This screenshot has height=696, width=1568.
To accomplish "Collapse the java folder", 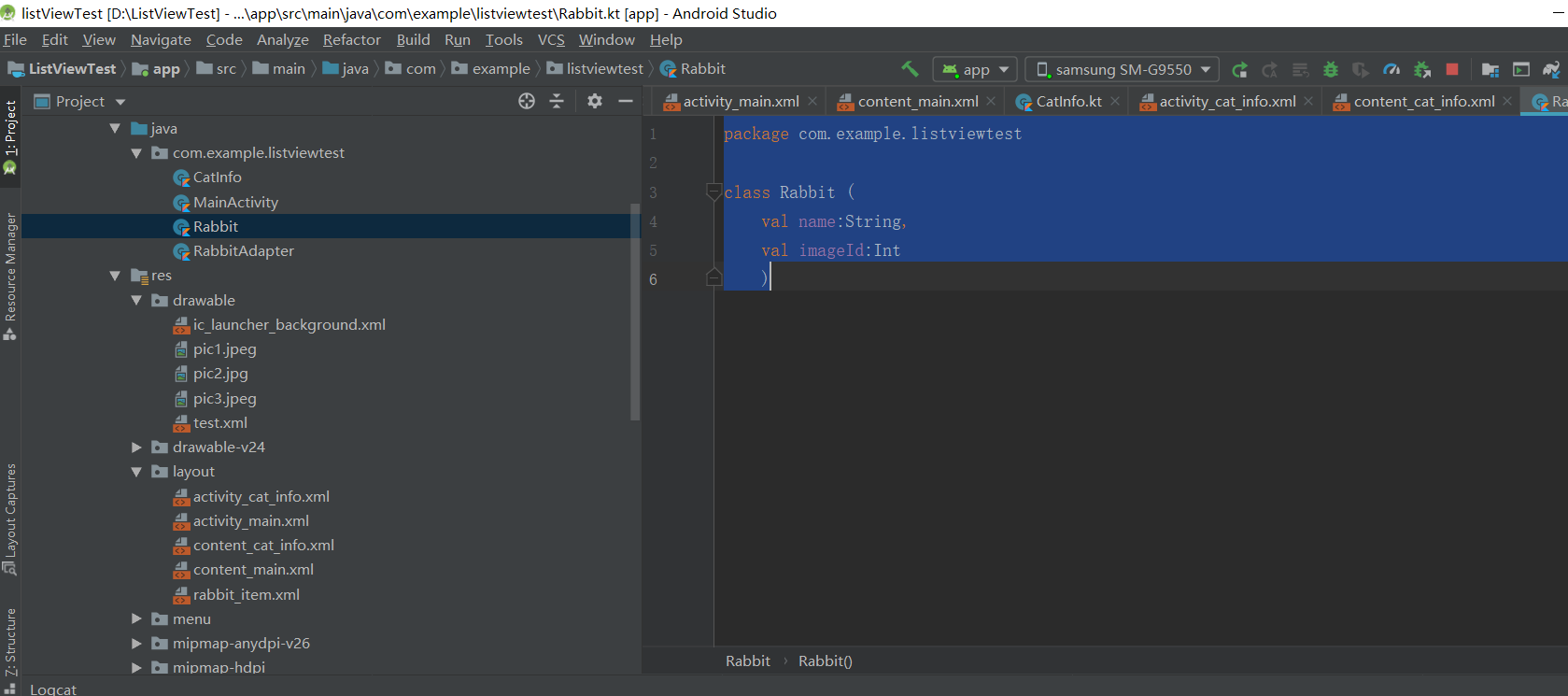I will click(x=115, y=128).
